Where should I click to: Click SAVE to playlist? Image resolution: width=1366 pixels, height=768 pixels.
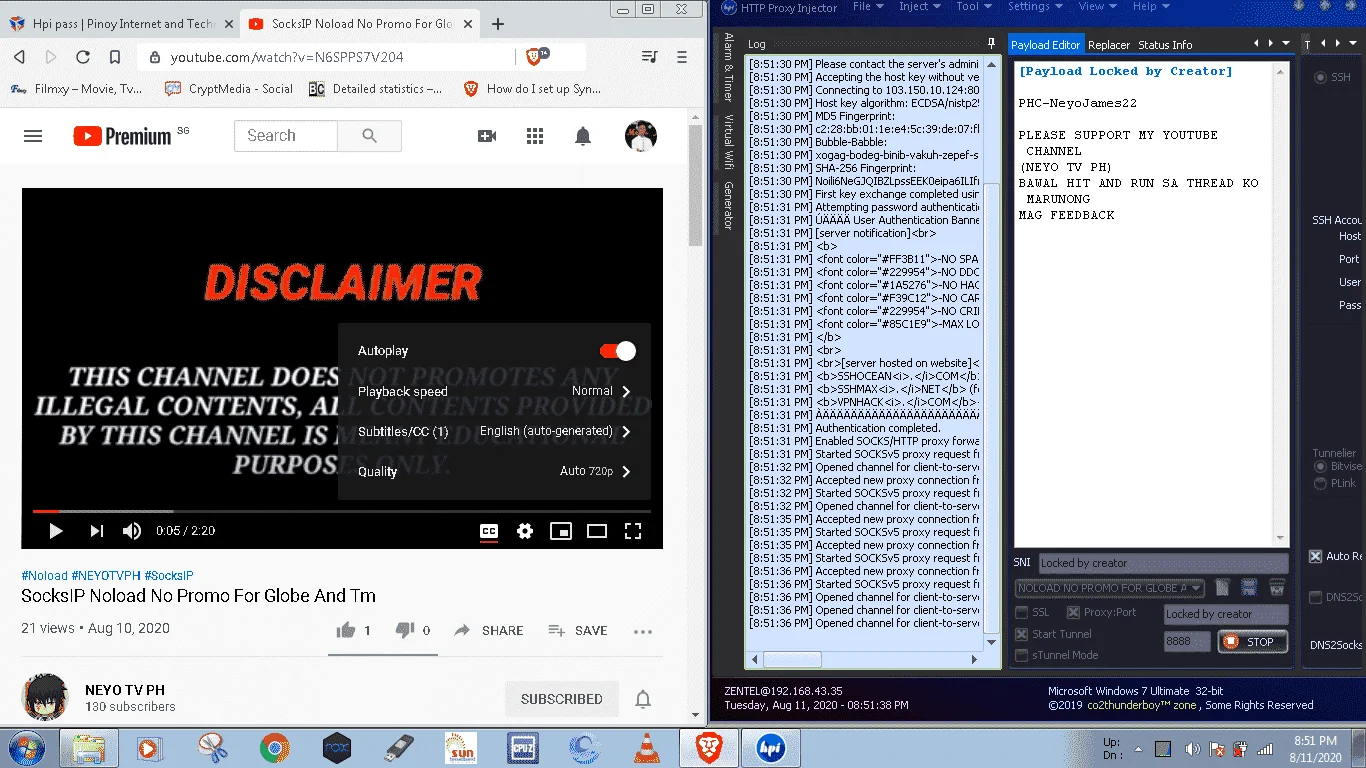tap(578, 630)
